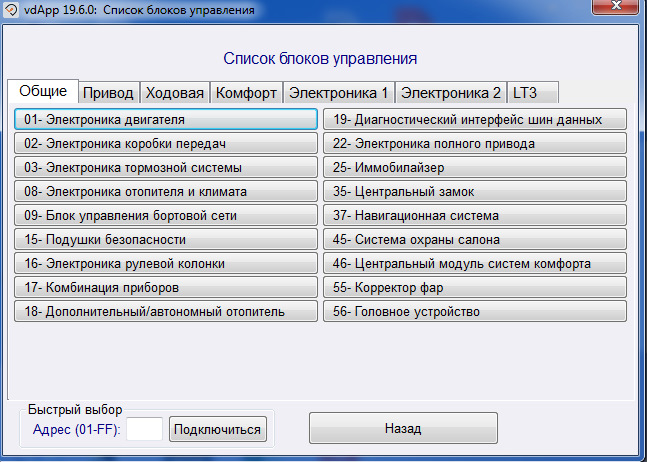Open 35- Центральный замок
This screenshot has width=647, height=462.
click(x=475, y=191)
